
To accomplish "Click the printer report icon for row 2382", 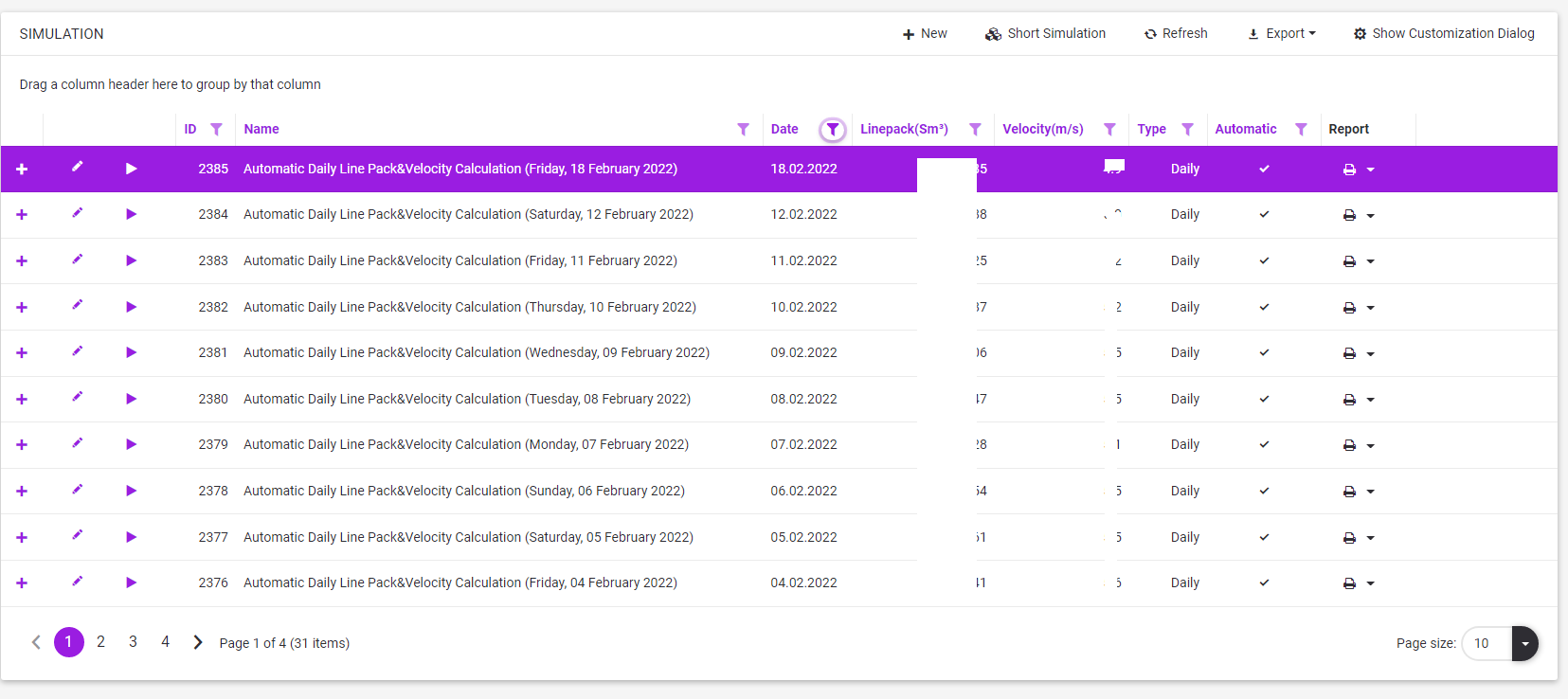I will click(x=1349, y=308).
